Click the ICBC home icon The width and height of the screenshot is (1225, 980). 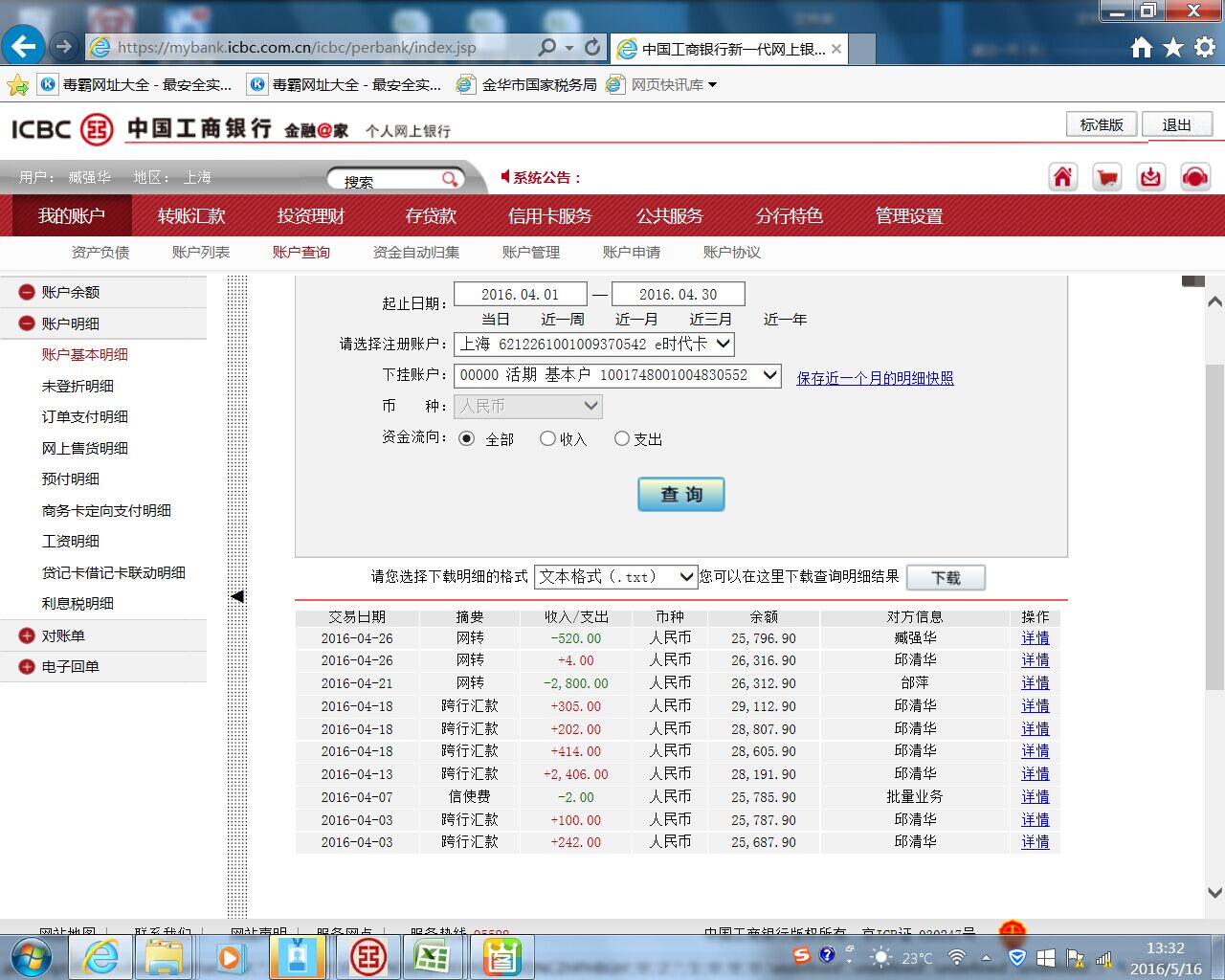pos(1063,177)
